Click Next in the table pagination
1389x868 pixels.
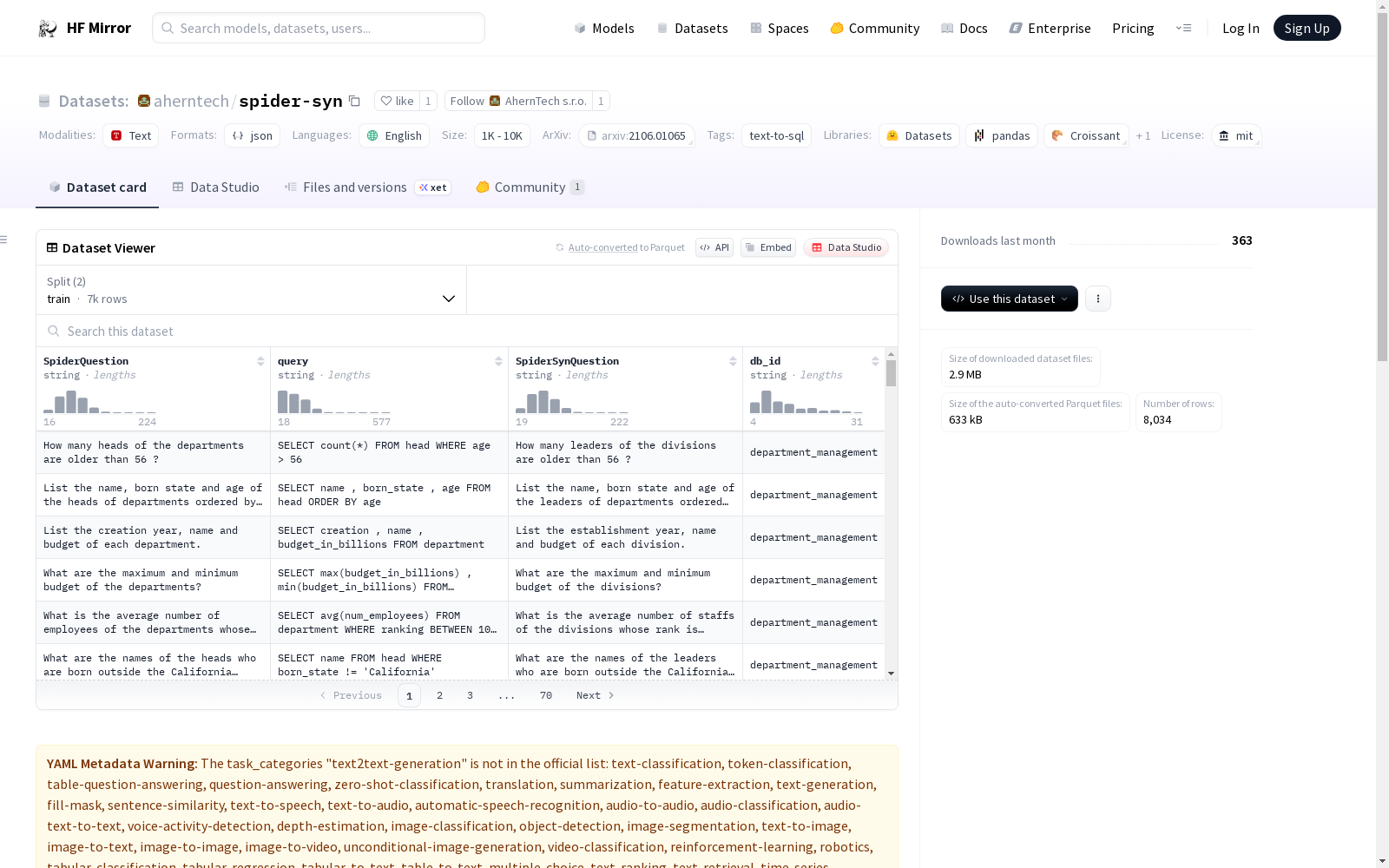596,695
